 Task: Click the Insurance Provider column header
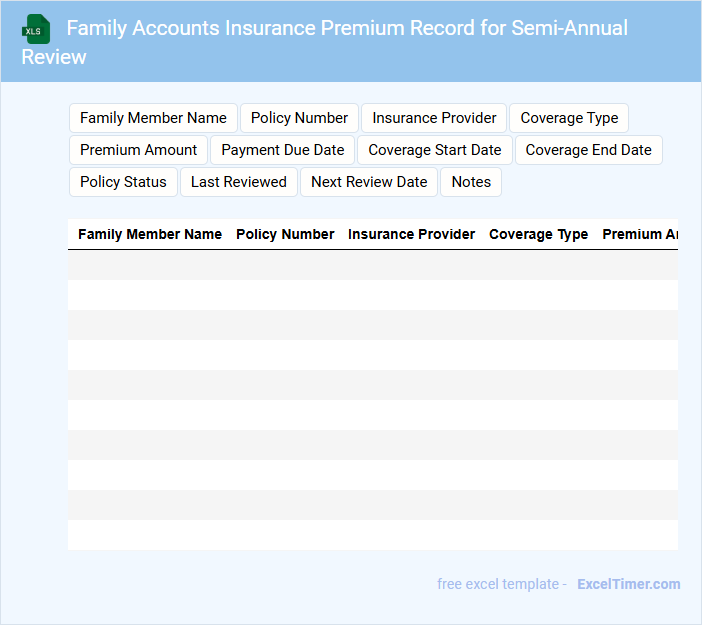point(411,234)
